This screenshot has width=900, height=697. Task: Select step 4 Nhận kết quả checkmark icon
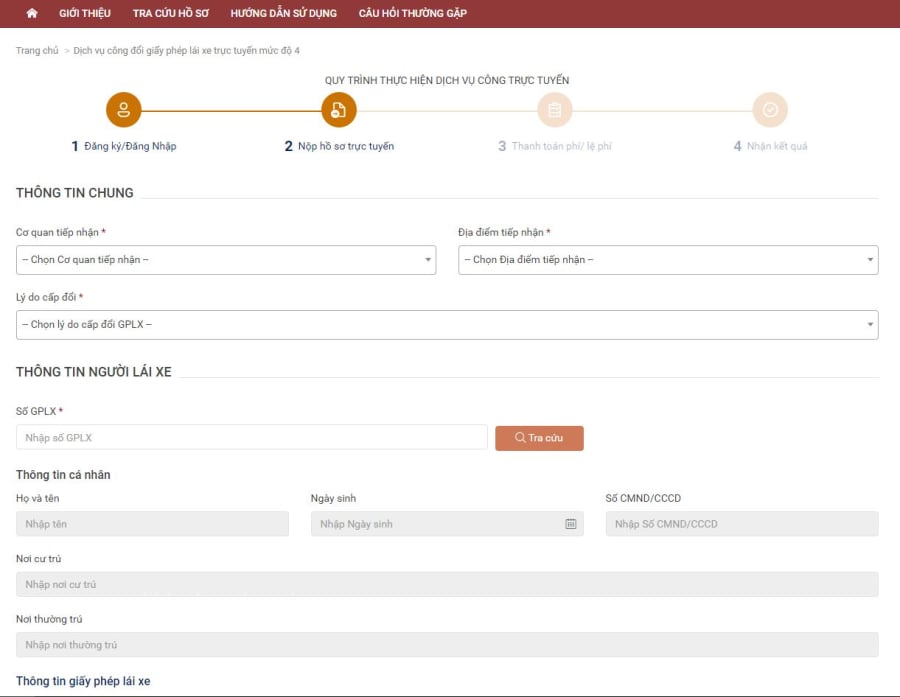pyautogui.click(x=770, y=110)
